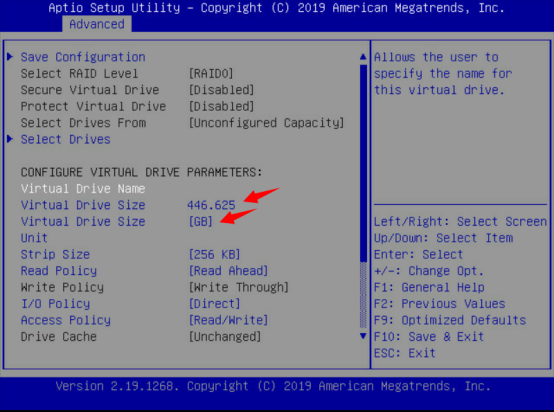Click the ESC: Exit hint

(405, 353)
